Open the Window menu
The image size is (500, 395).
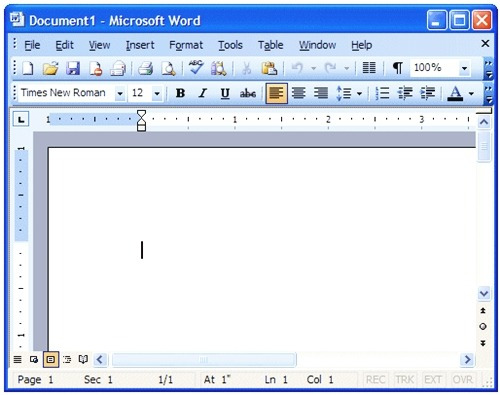coord(317,45)
